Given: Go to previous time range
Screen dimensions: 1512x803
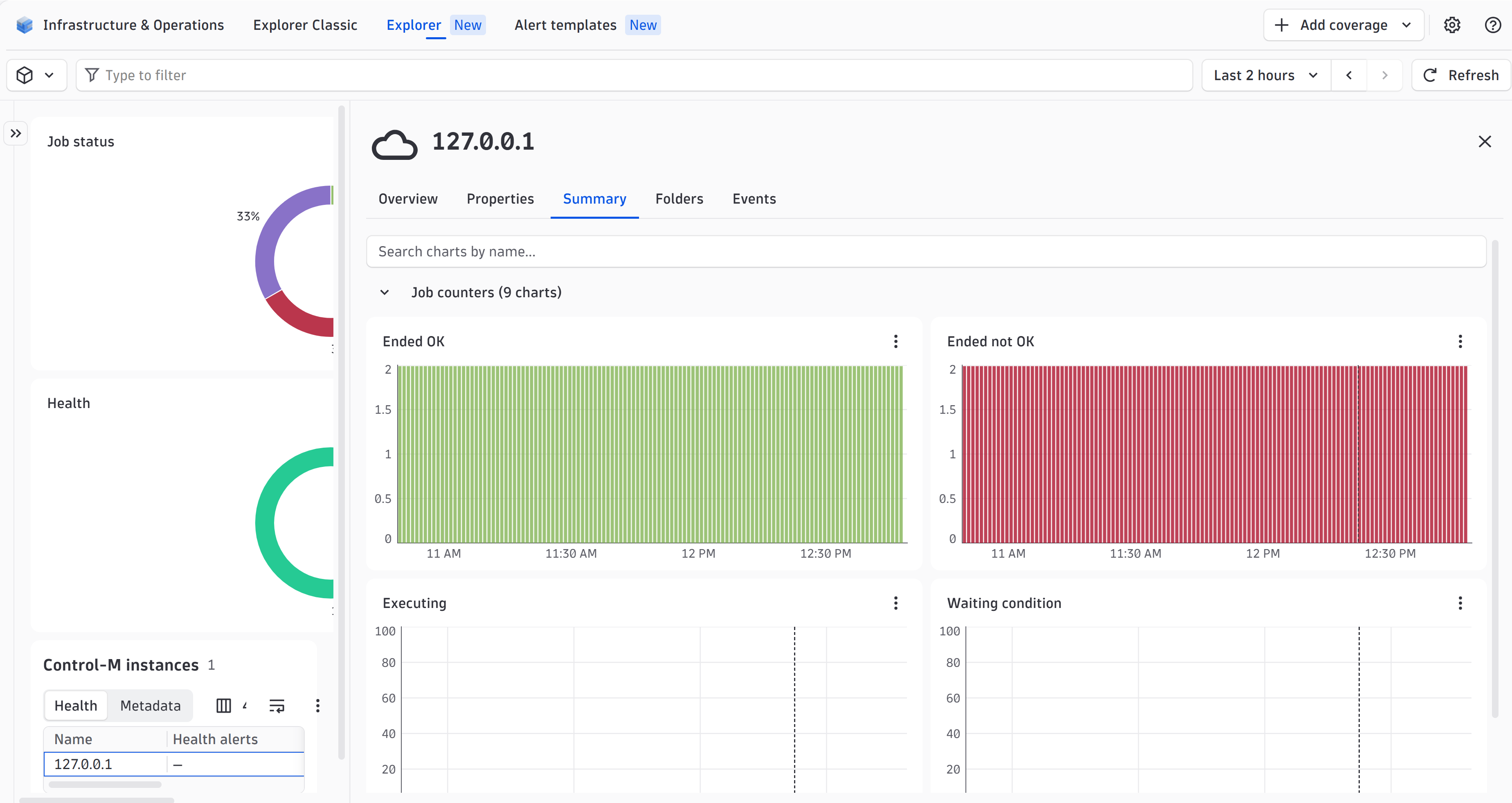Looking at the screenshot, I should pos(1349,75).
